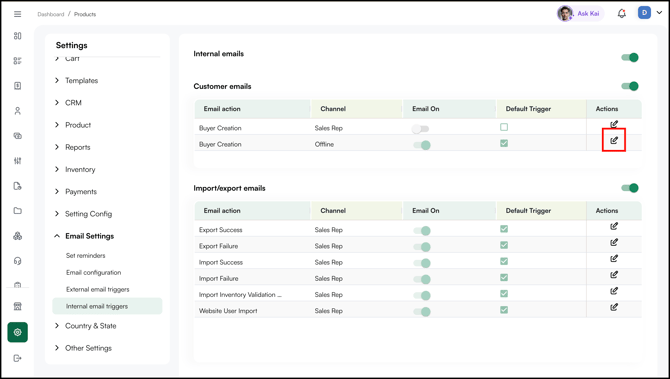
Task: Select Internal email triggers item
Action: pyautogui.click(x=107, y=306)
